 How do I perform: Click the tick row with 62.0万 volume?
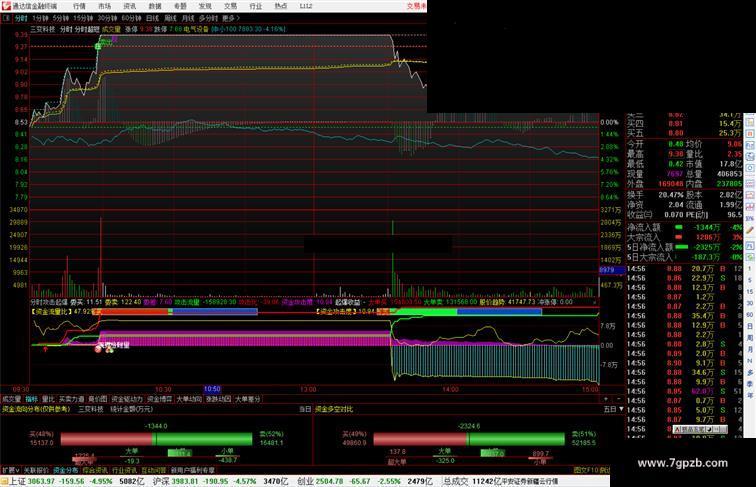click(684, 391)
